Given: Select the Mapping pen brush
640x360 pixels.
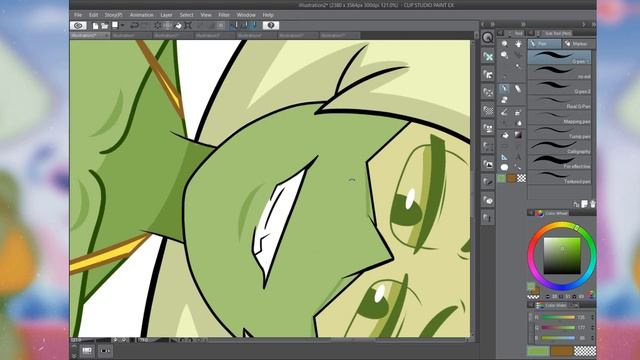Looking at the screenshot, I should pyautogui.click(x=559, y=117).
